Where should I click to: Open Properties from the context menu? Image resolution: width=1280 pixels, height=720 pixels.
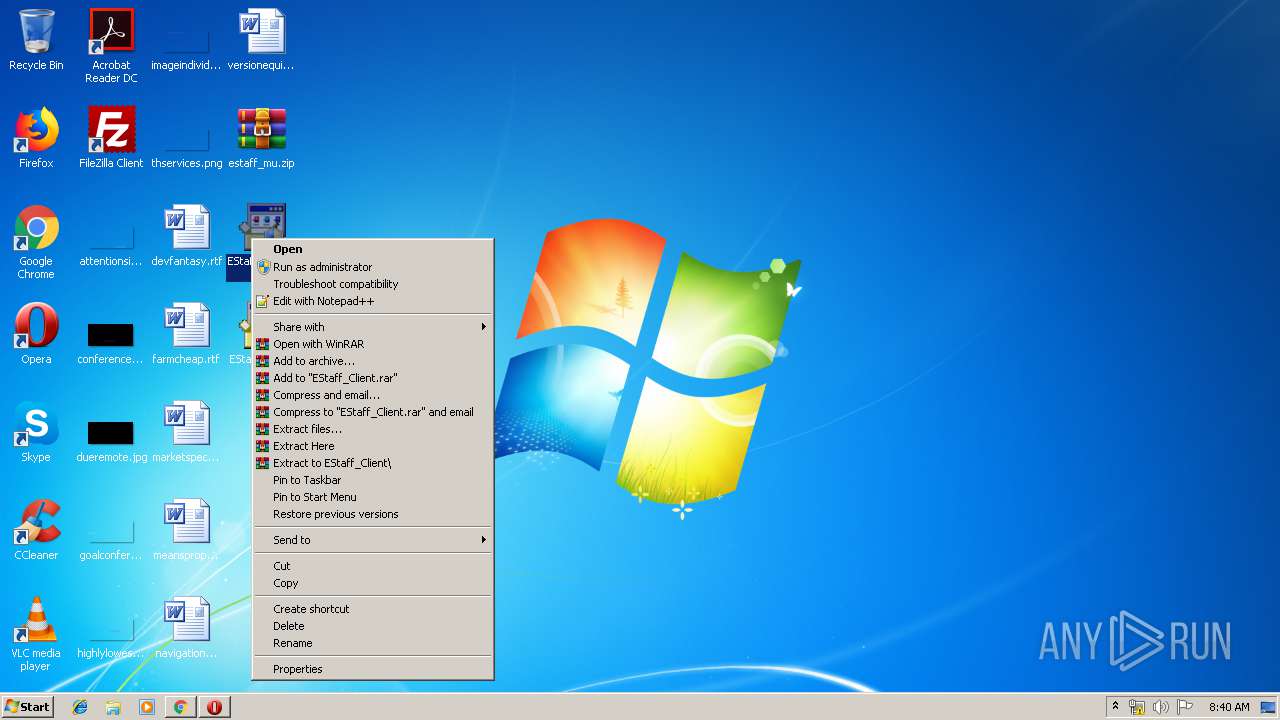pyautogui.click(x=372, y=669)
